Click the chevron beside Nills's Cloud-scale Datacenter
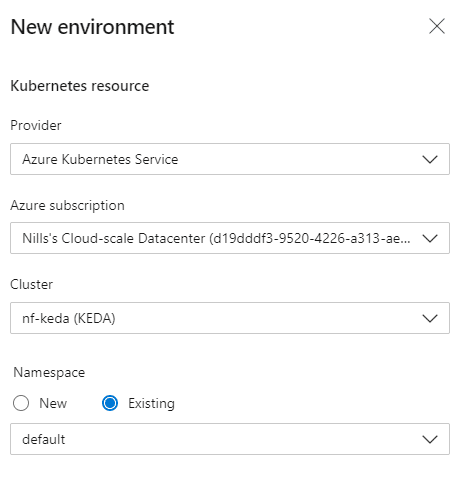The image size is (465, 482). pos(430,238)
